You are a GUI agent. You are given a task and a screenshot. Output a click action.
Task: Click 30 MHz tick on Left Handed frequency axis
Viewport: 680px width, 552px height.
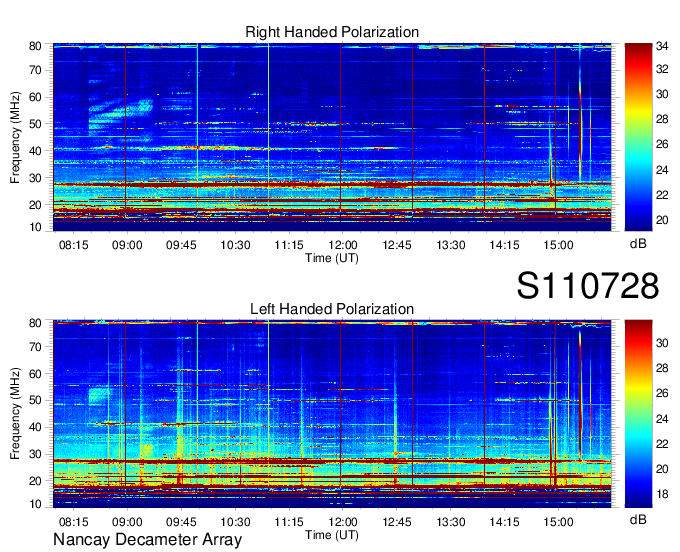click(x=35, y=454)
